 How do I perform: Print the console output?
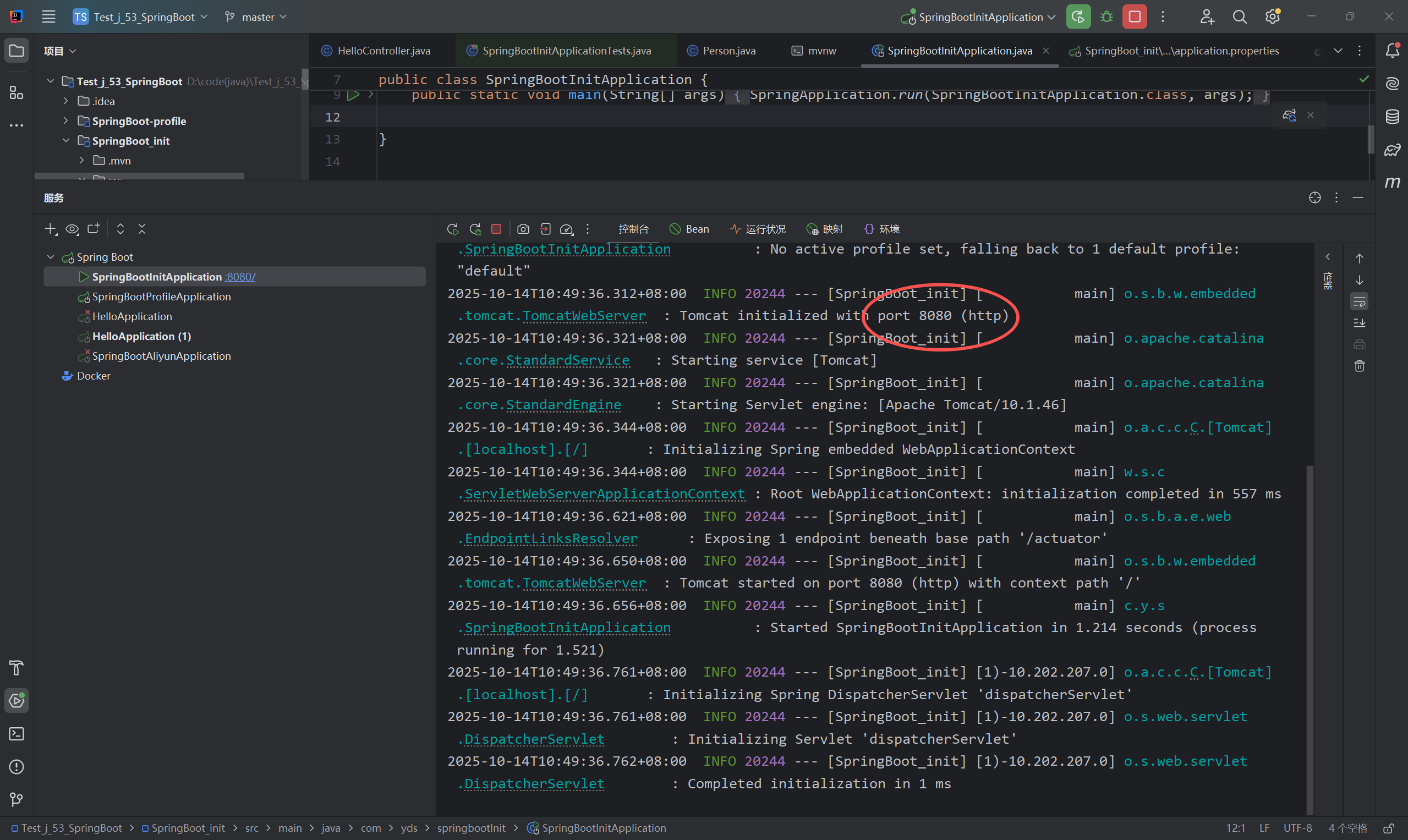point(1360,344)
